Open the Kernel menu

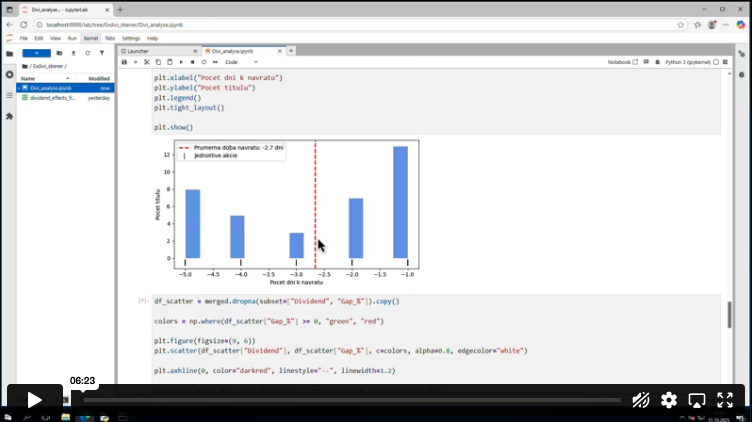90,38
